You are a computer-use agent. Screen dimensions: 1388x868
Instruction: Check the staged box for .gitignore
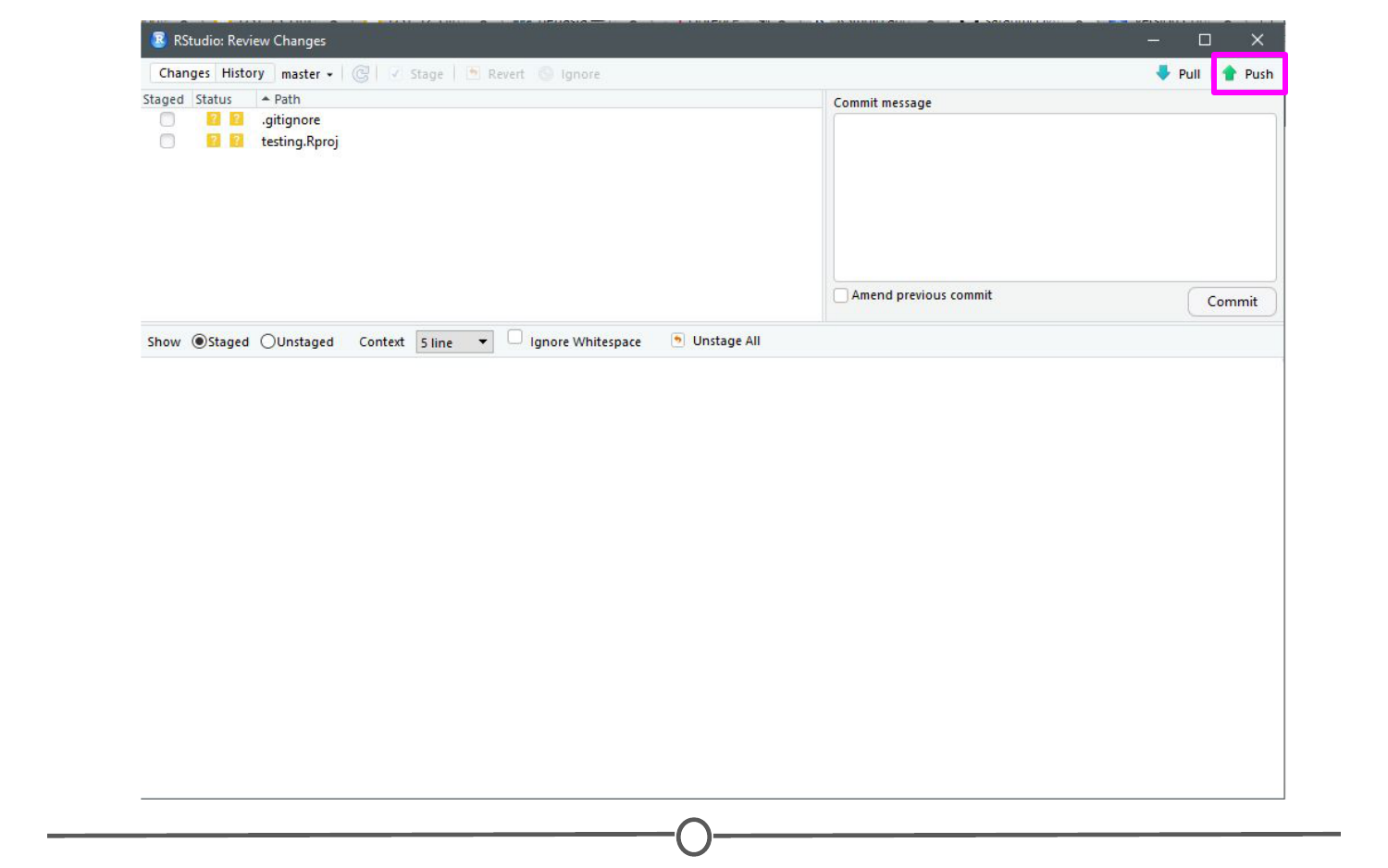167,119
